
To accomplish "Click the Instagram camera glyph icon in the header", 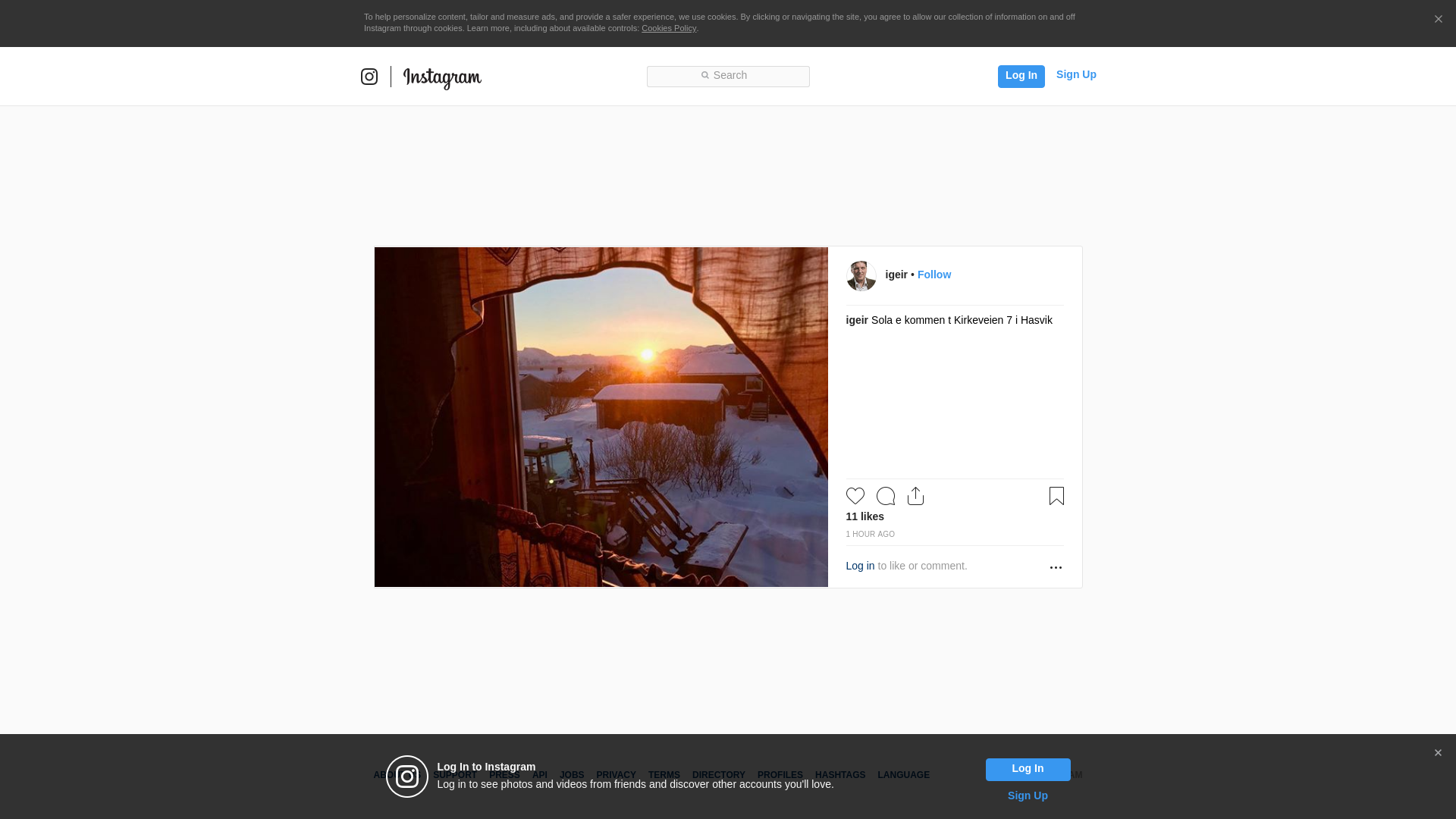I will (x=369, y=77).
